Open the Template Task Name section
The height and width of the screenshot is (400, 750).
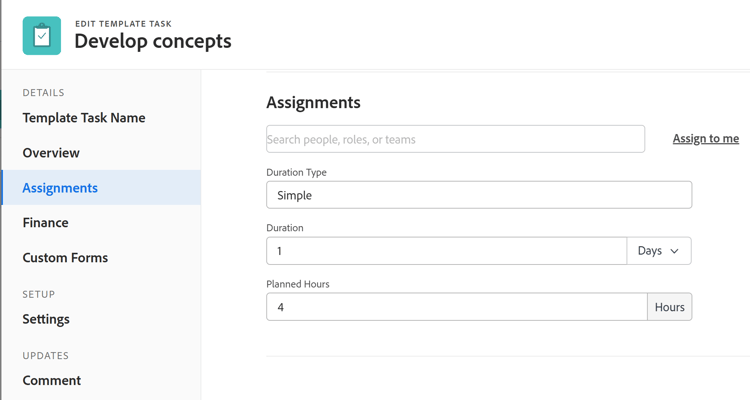click(84, 118)
